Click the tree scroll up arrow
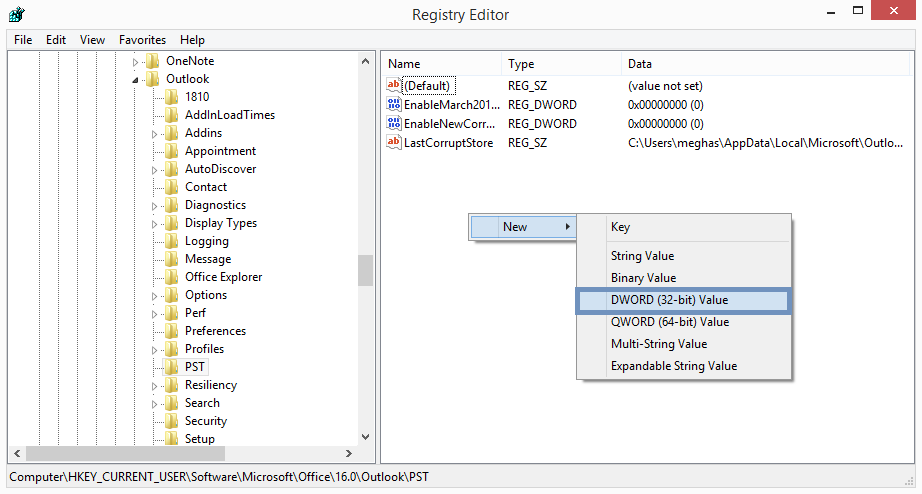 365,61
